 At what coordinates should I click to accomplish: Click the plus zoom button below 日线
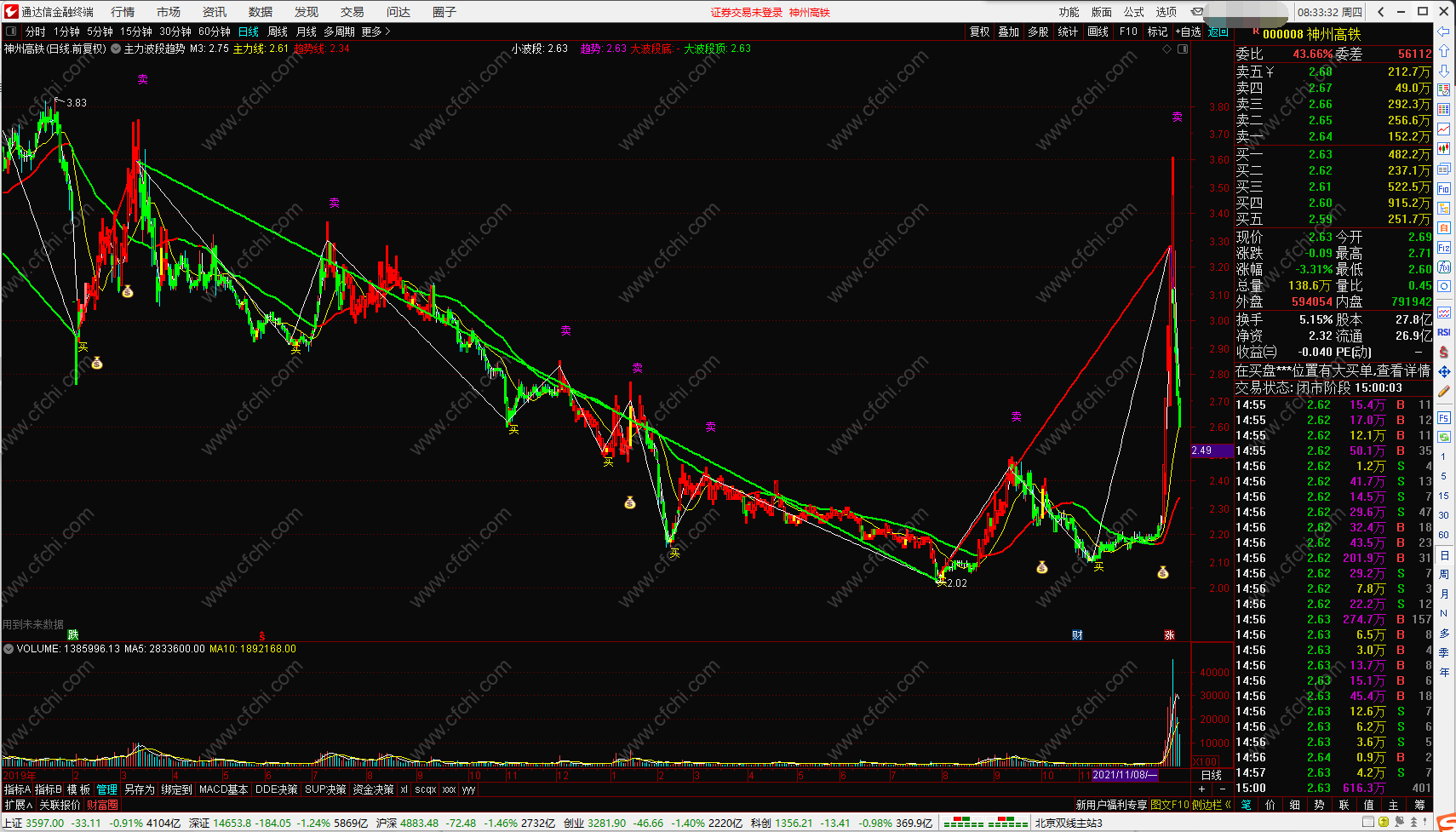[x=1201, y=789]
